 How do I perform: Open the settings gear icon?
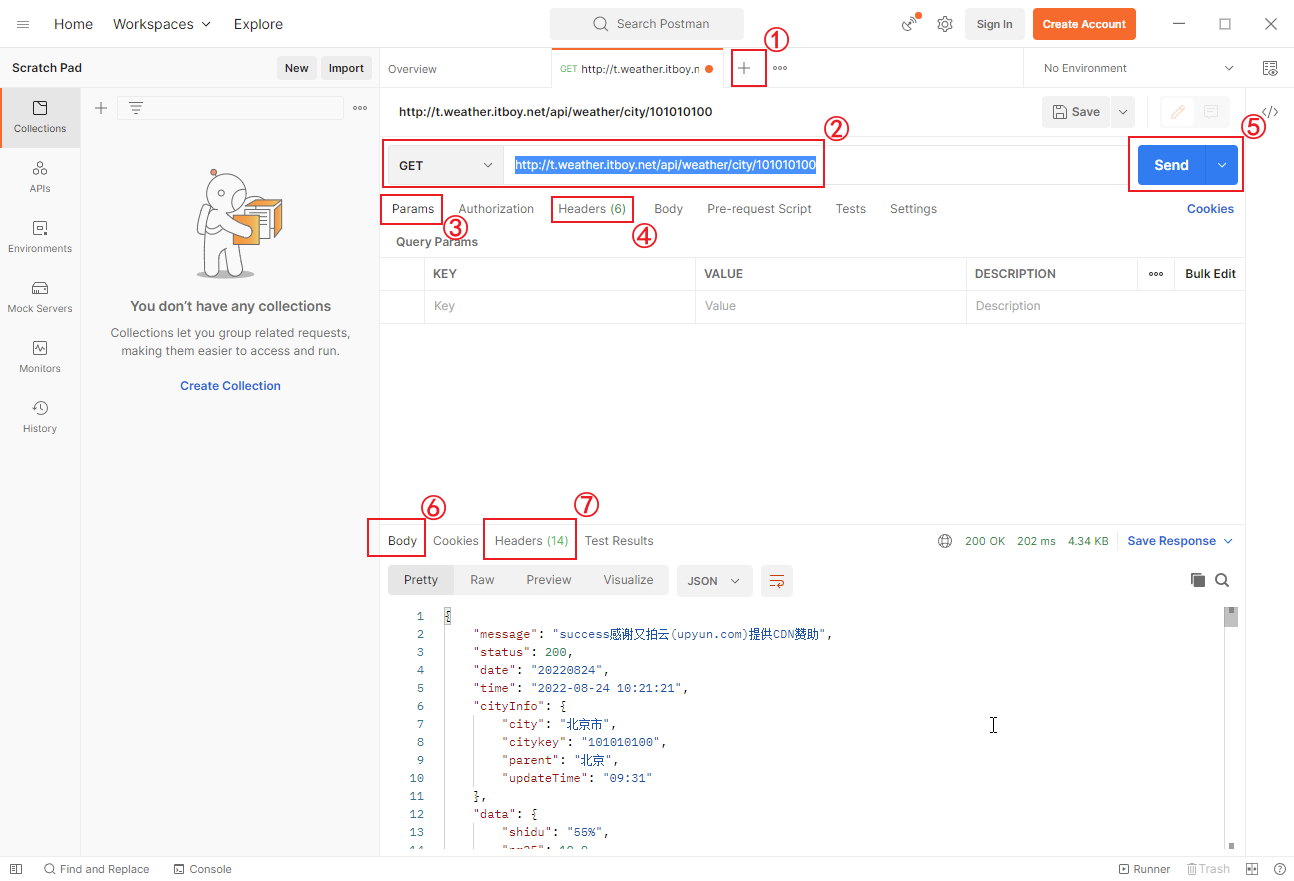945,24
